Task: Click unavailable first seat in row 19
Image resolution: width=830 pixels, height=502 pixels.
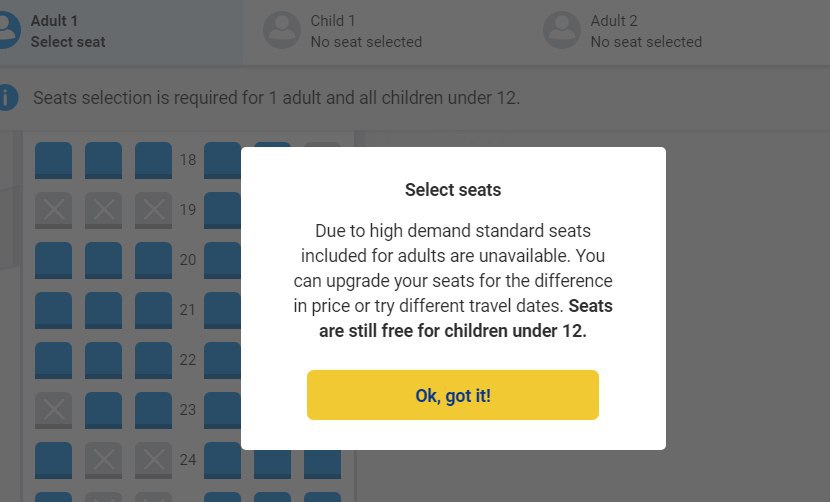Action: coord(53,210)
